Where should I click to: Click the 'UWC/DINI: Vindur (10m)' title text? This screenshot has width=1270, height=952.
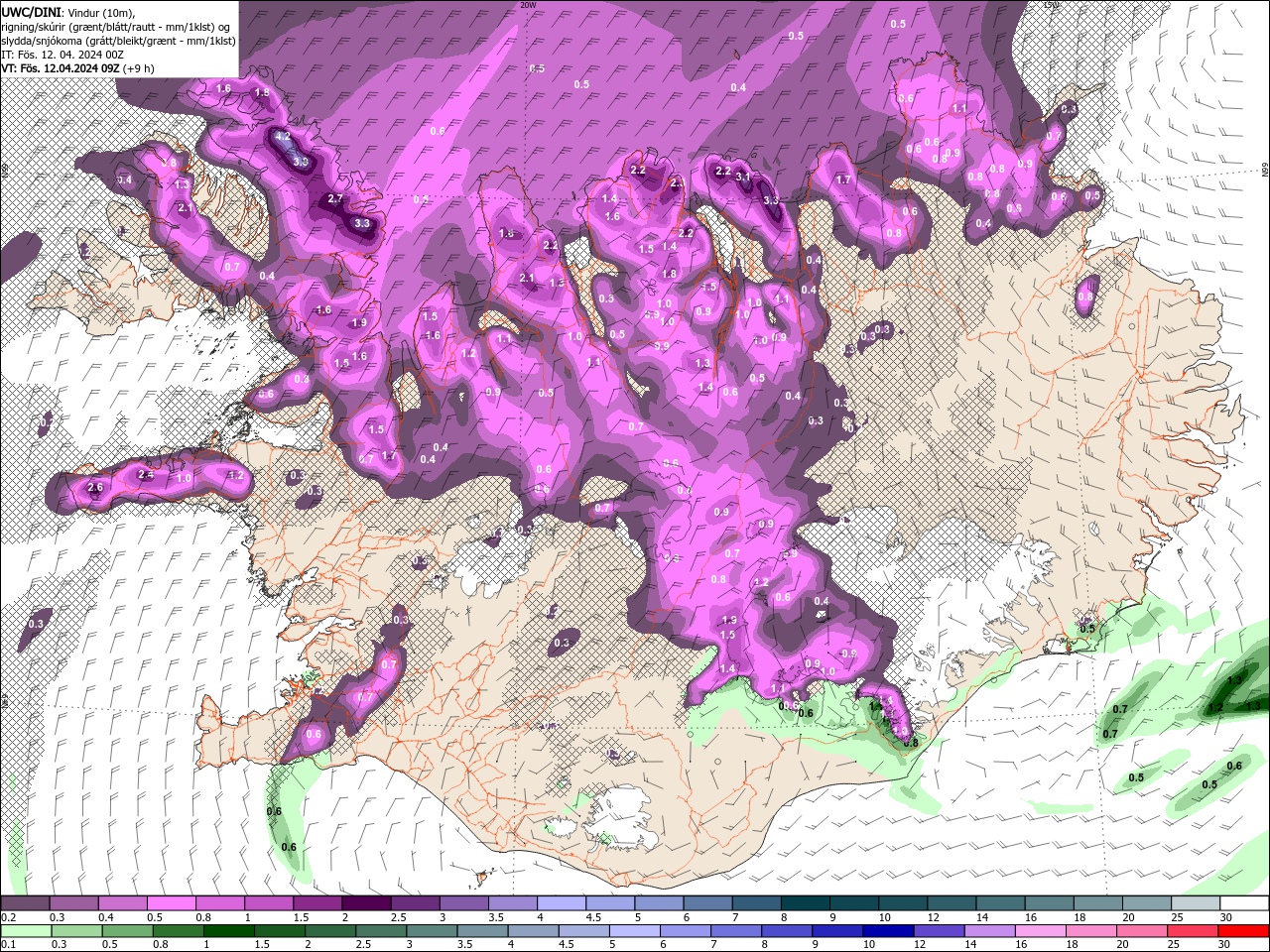(x=67, y=12)
